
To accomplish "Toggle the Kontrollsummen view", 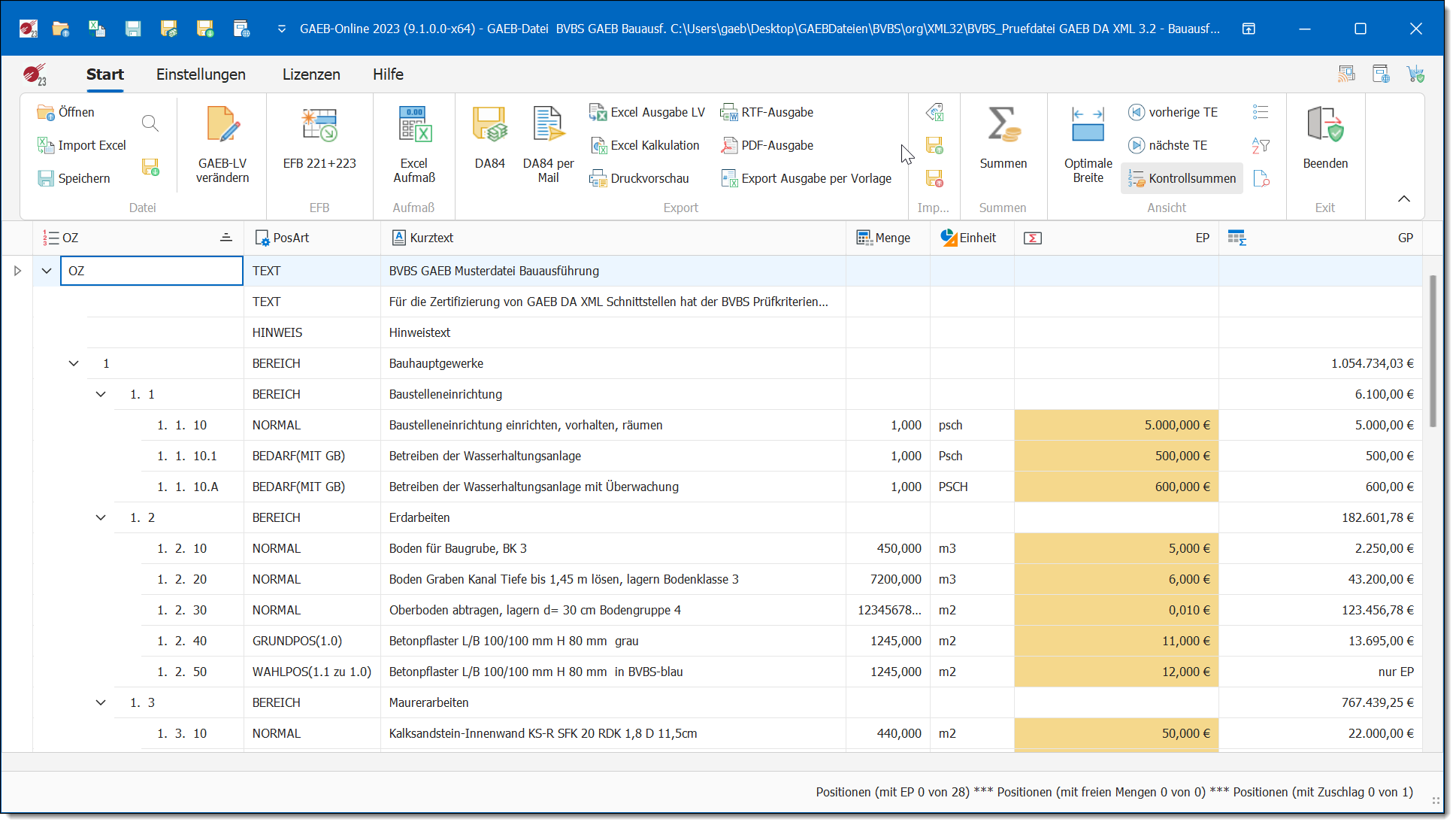I will [x=1182, y=178].
